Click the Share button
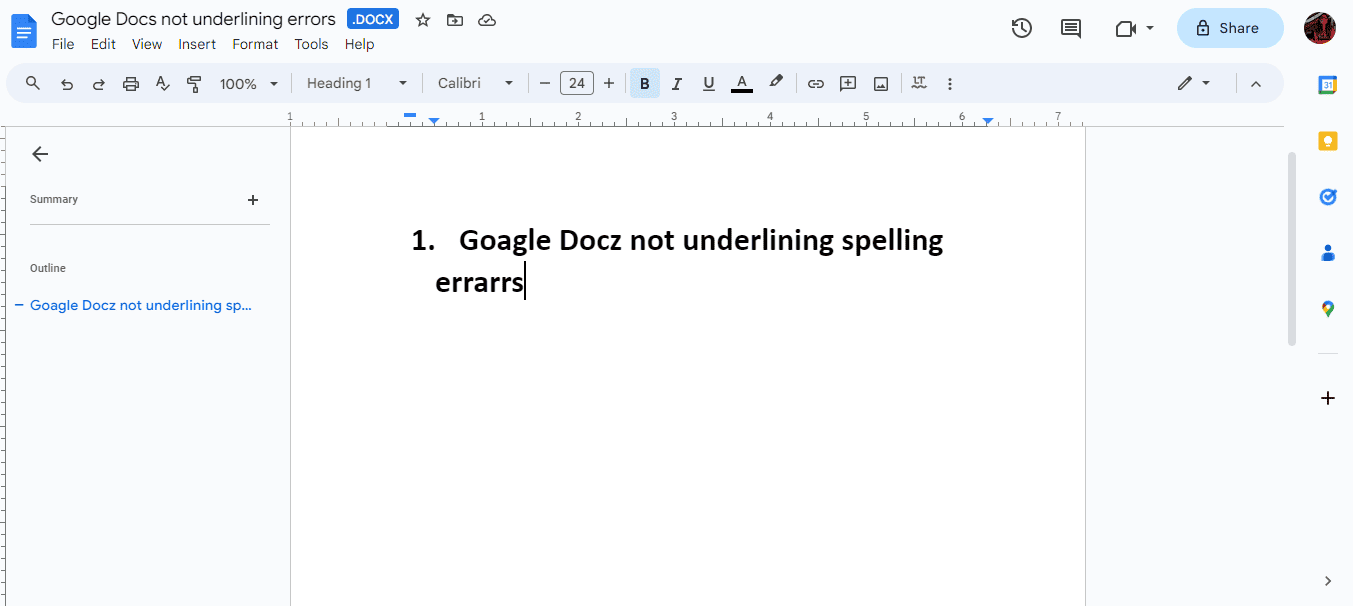 tap(1229, 28)
